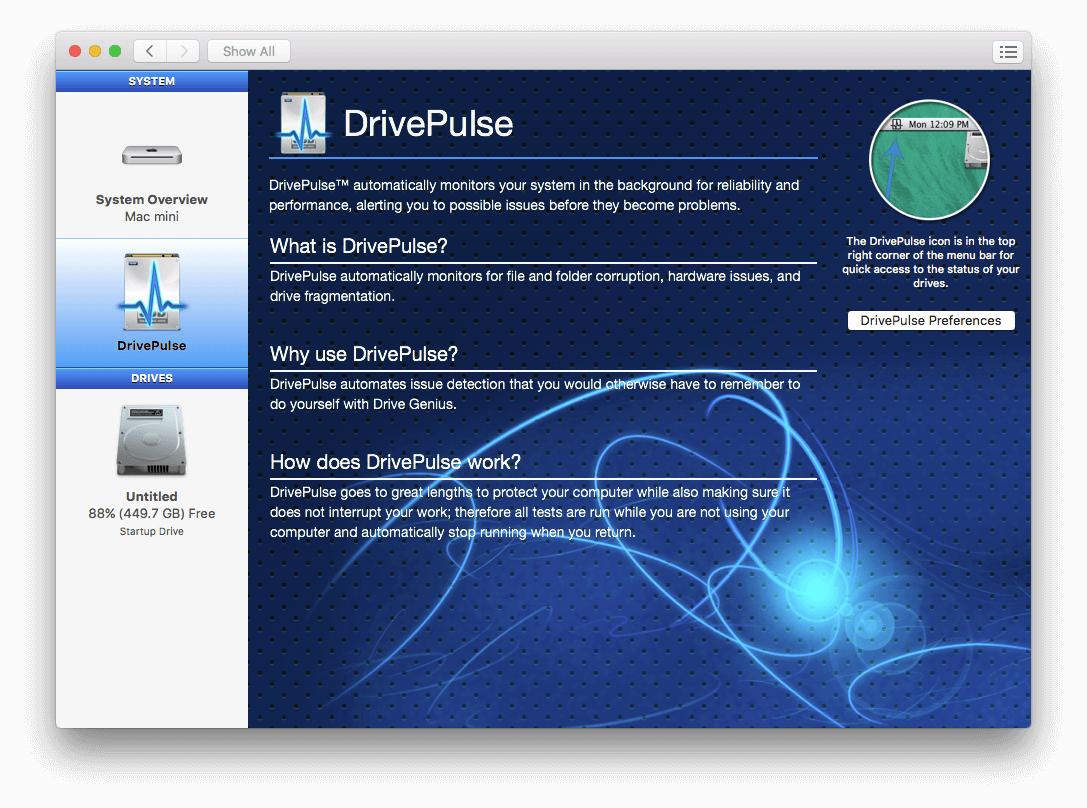Select the SYSTEM section header
This screenshot has height=808, width=1087.
pos(151,81)
